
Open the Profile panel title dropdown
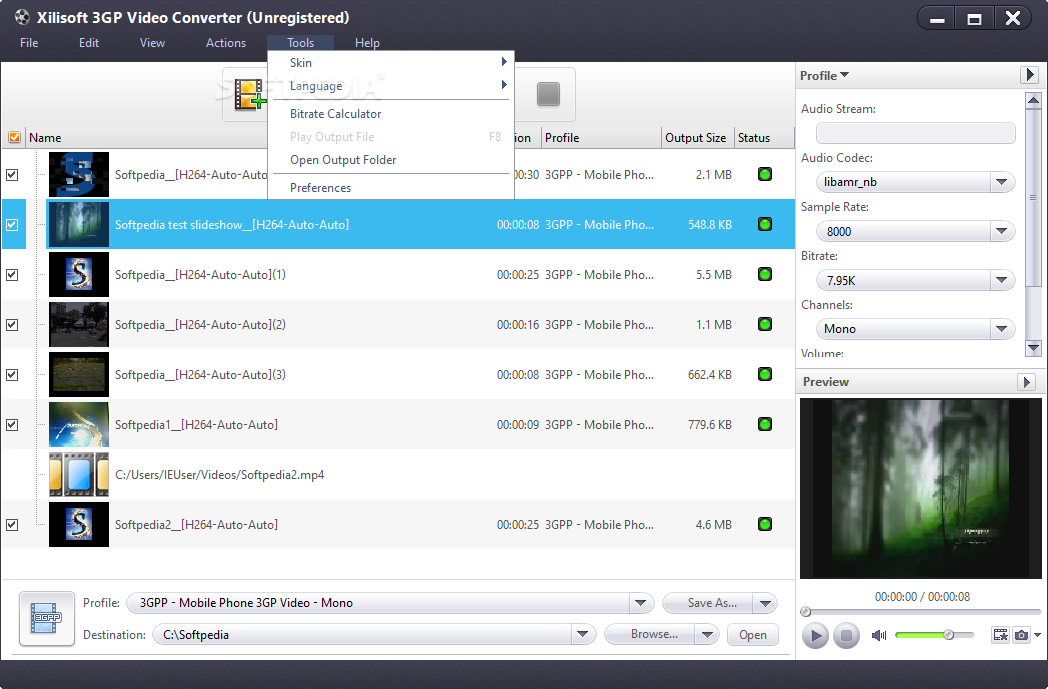[x=824, y=76]
